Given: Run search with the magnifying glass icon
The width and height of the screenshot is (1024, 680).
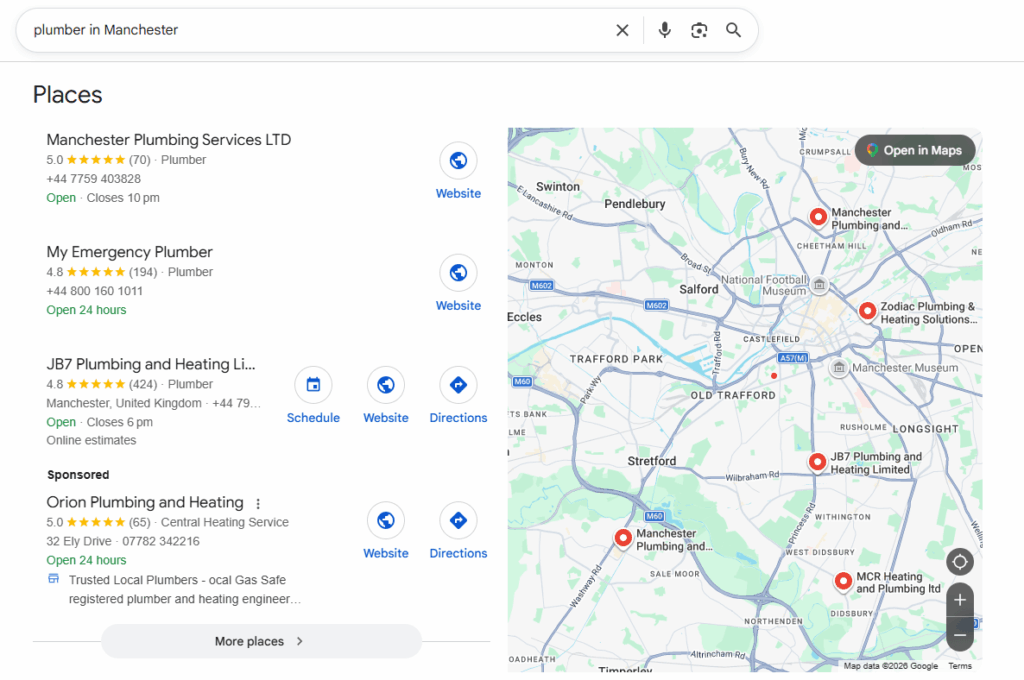Looking at the screenshot, I should [733, 30].
